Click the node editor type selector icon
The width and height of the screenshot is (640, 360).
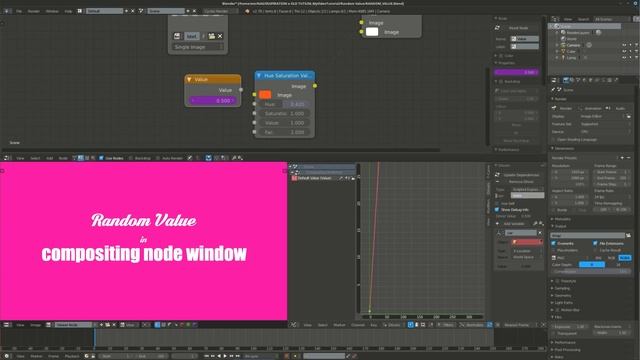coord(6,158)
